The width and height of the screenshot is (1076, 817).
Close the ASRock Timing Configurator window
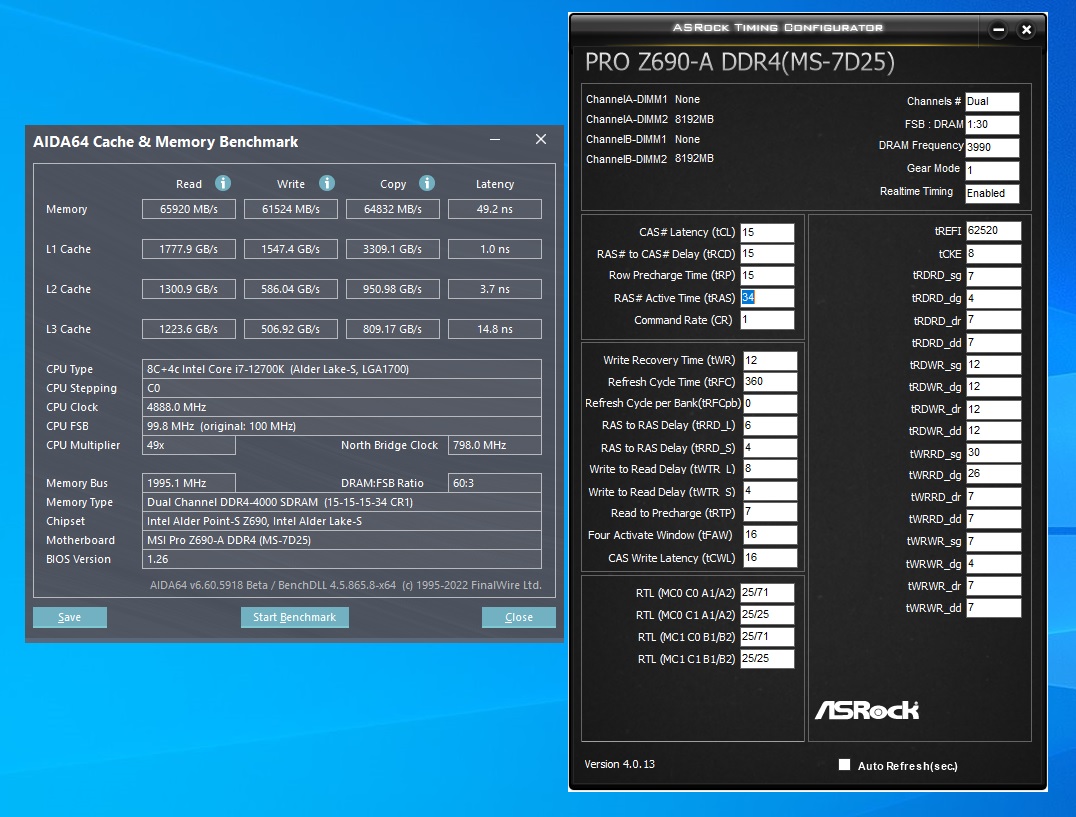[x=1027, y=29]
